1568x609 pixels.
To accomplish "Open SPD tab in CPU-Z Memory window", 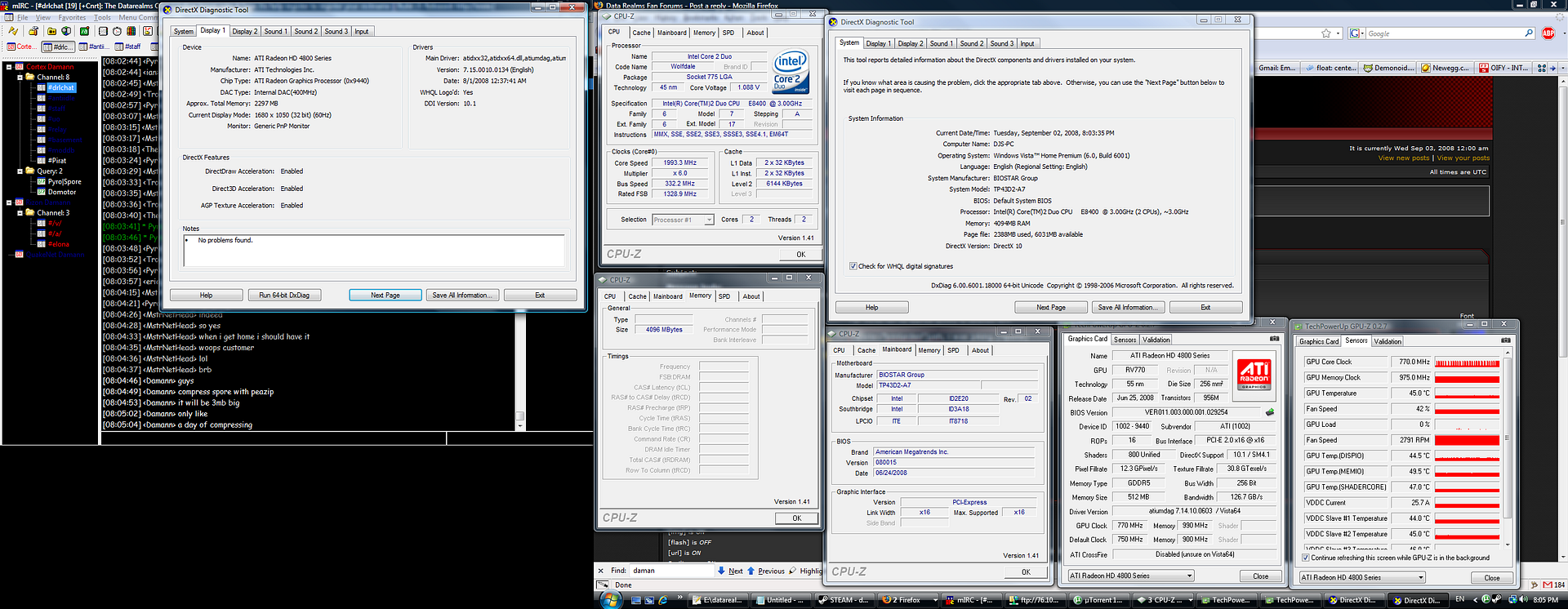I will [x=724, y=296].
